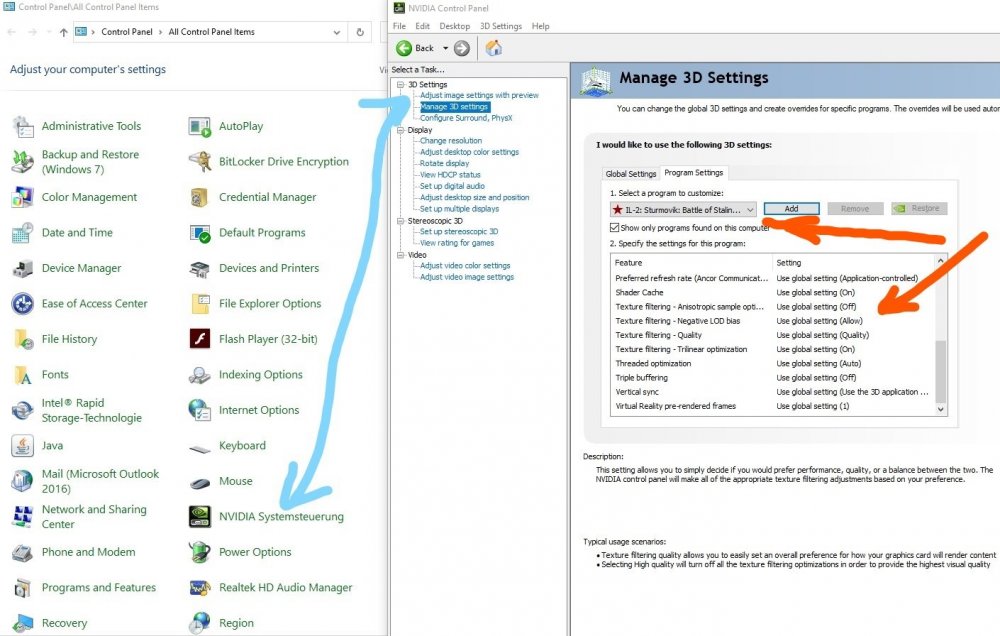This screenshot has width=1000, height=636.
Task: Open Power Options icon
Action: [x=200, y=552]
